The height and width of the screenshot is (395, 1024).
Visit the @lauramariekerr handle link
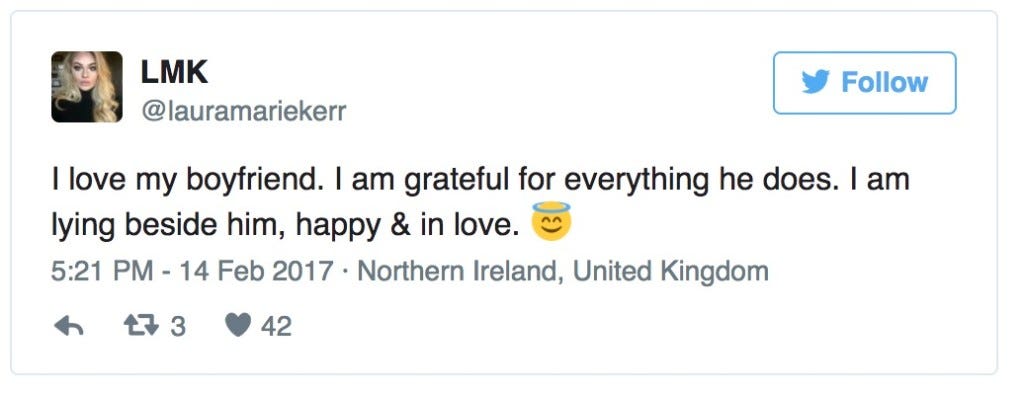coord(243,112)
